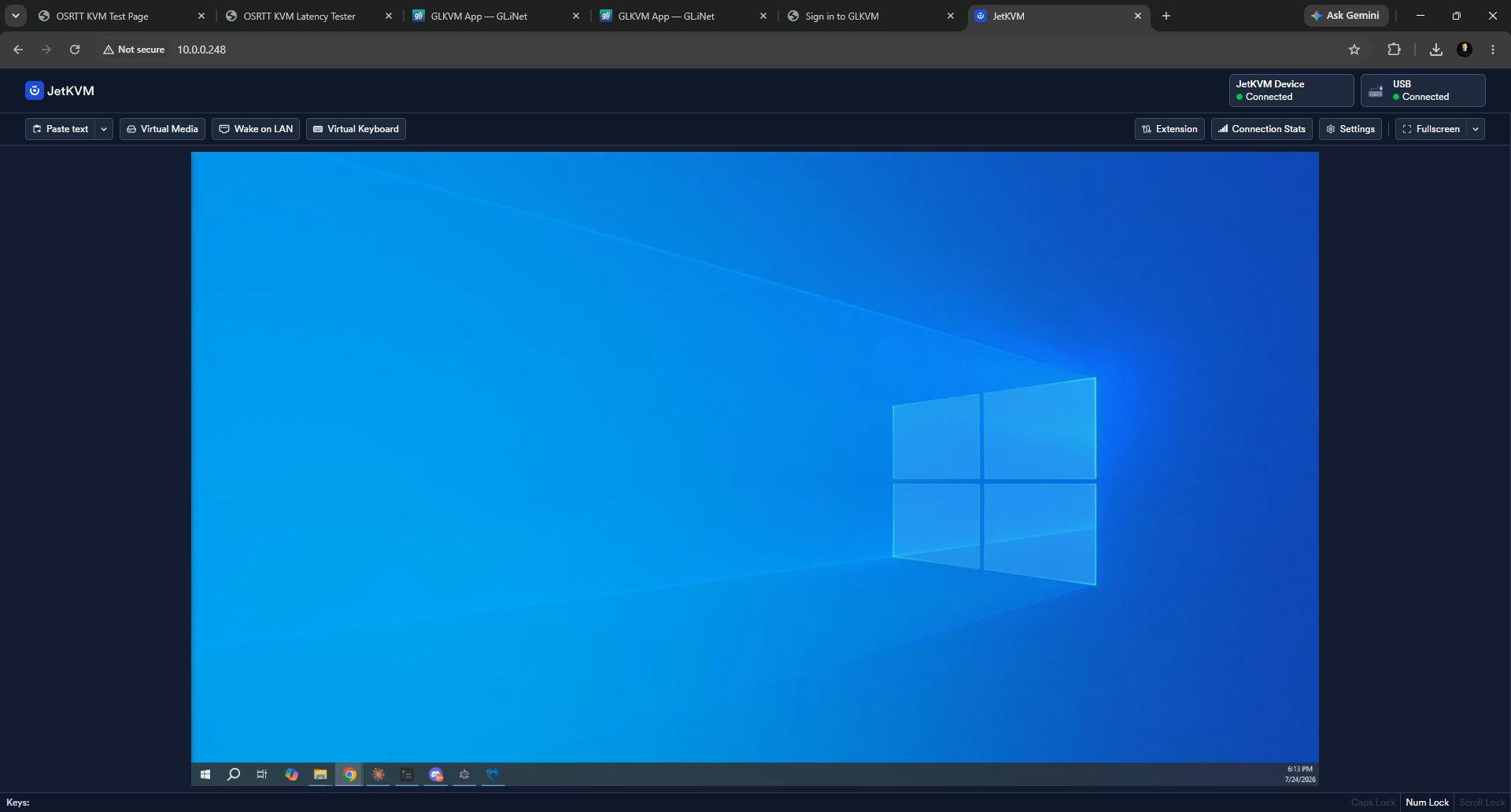Open Task View in the remote taskbar
This screenshot has width=1511, height=812.
click(x=262, y=774)
